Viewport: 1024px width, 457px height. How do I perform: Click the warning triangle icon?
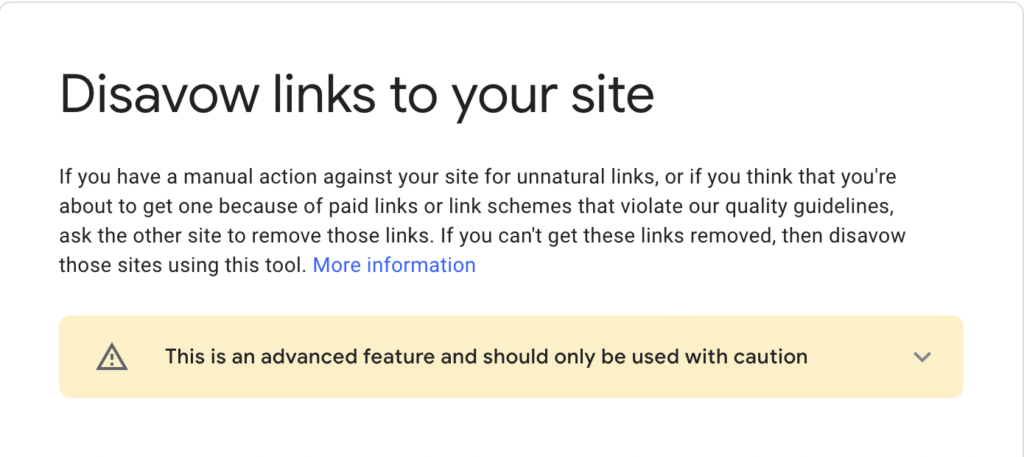point(112,357)
